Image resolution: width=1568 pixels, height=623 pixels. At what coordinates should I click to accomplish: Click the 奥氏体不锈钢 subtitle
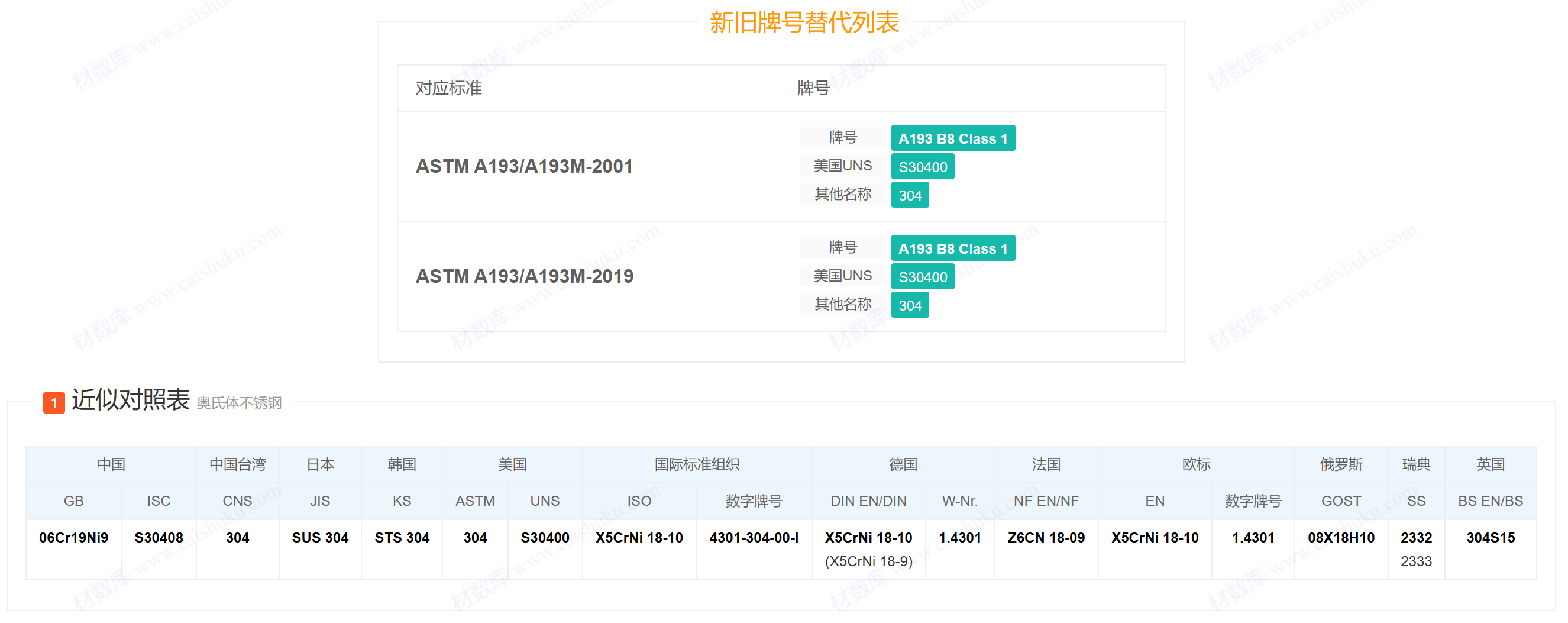point(239,403)
